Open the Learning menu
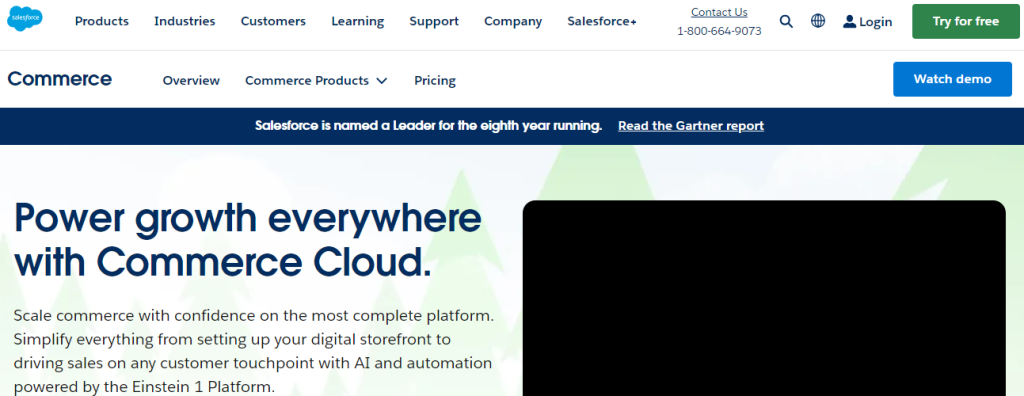This screenshot has height=396, width=1024. pyautogui.click(x=357, y=21)
